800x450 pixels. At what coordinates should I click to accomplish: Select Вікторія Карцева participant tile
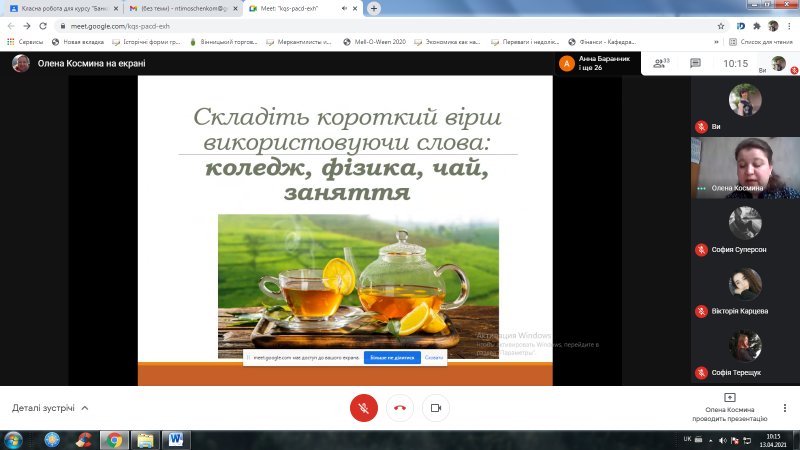click(x=745, y=292)
